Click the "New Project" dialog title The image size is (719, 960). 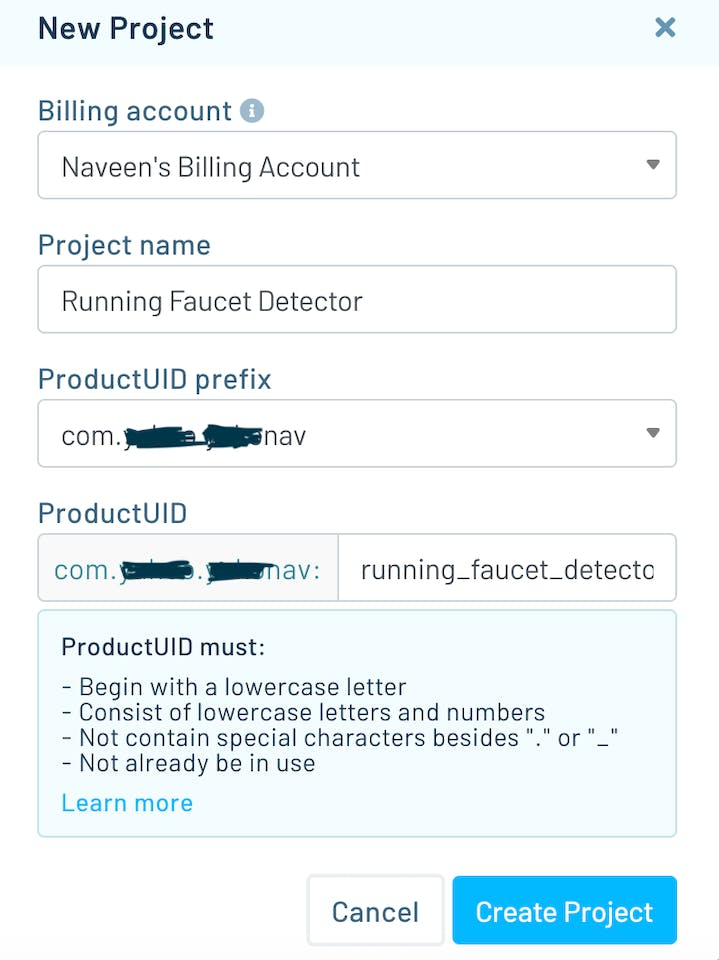point(126,28)
